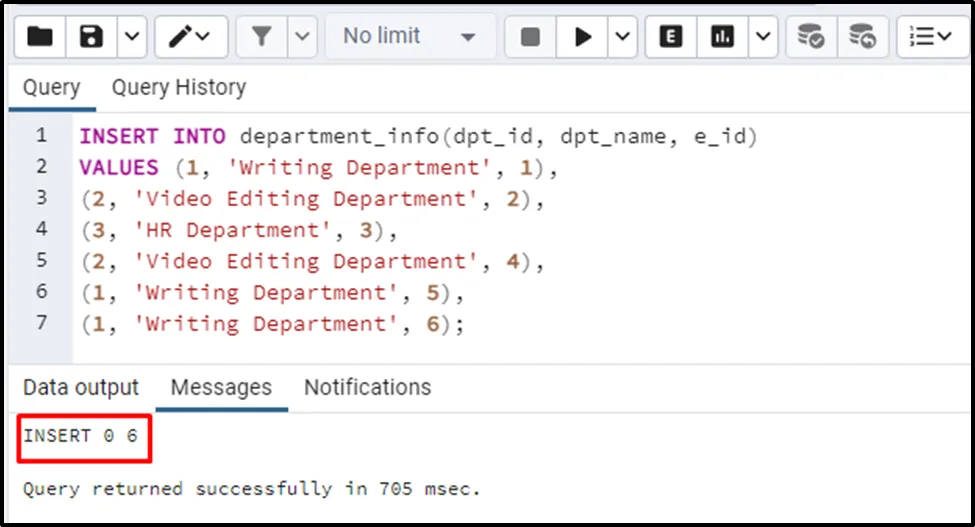Open the Data output tab

[x=81, y=387]
